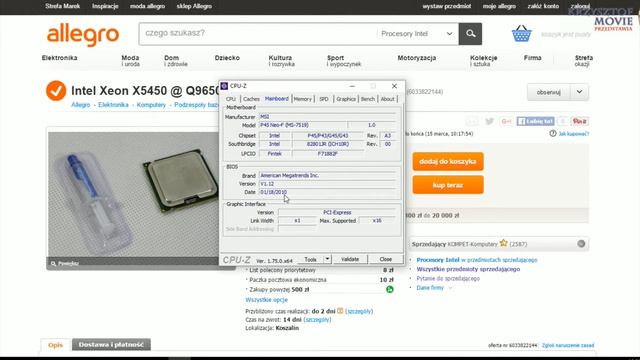The height and width of the screenshot is (360, 640).
Task: Click the Facebook like counter box
Action: [x=562, y=121]
